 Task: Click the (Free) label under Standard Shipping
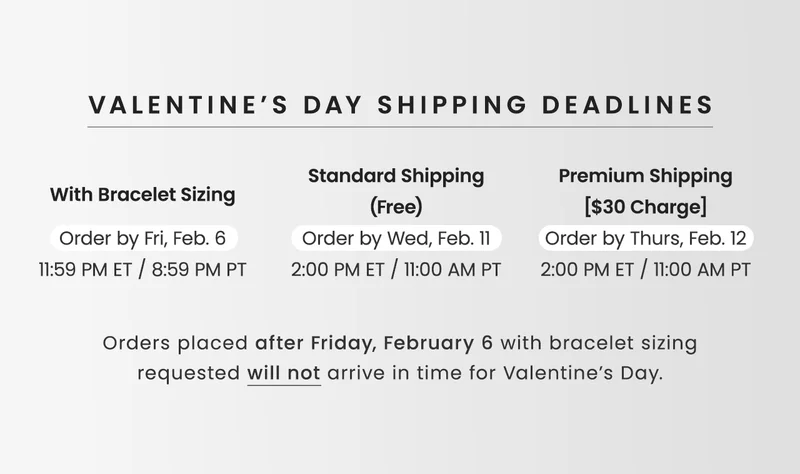396,208
